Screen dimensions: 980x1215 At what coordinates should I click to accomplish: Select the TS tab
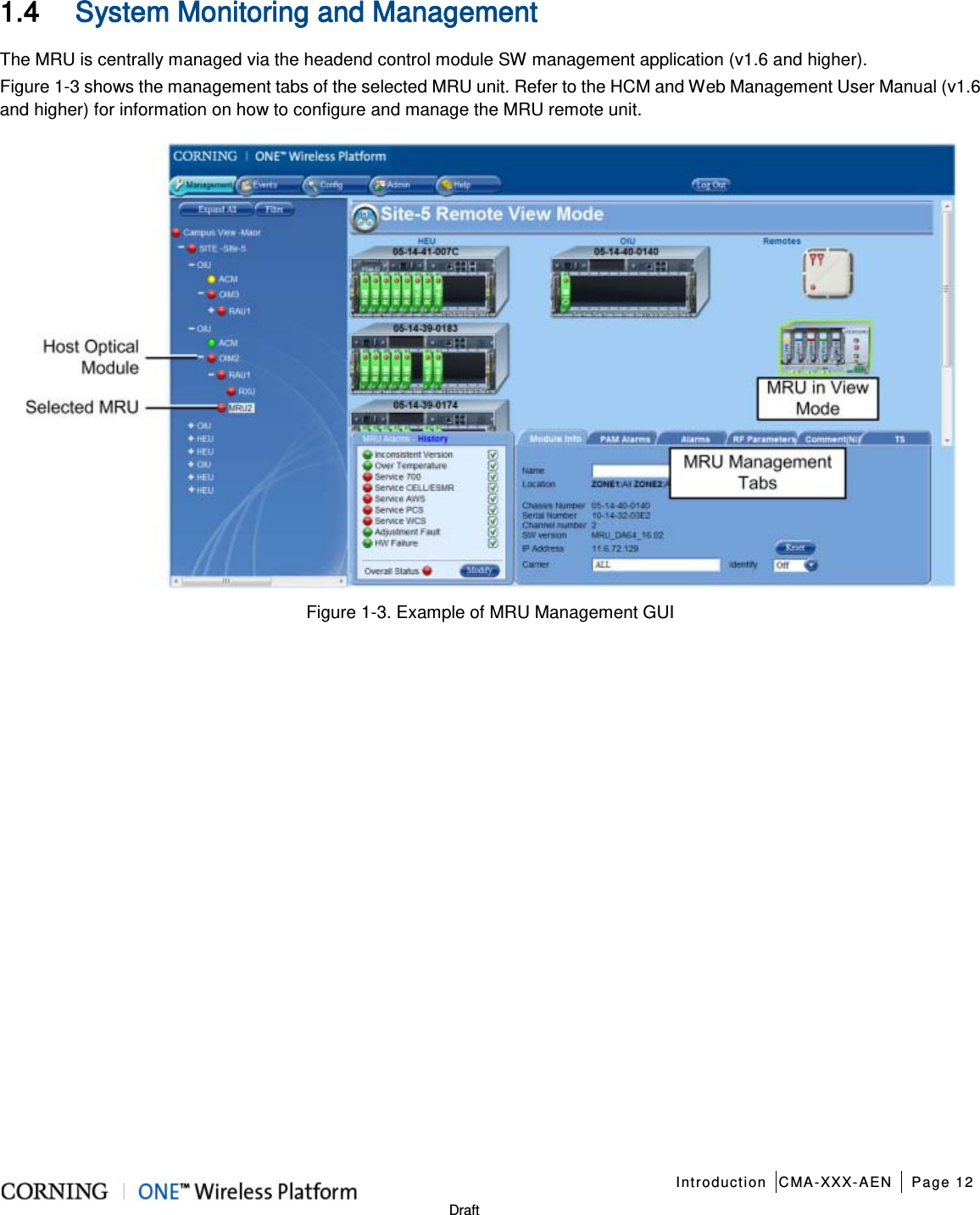coord(899,438)
